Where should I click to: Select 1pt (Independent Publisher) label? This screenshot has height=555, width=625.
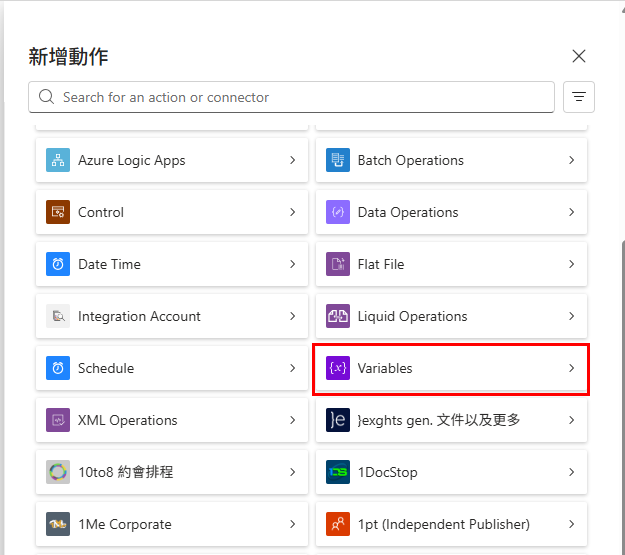tap(444, 525)
